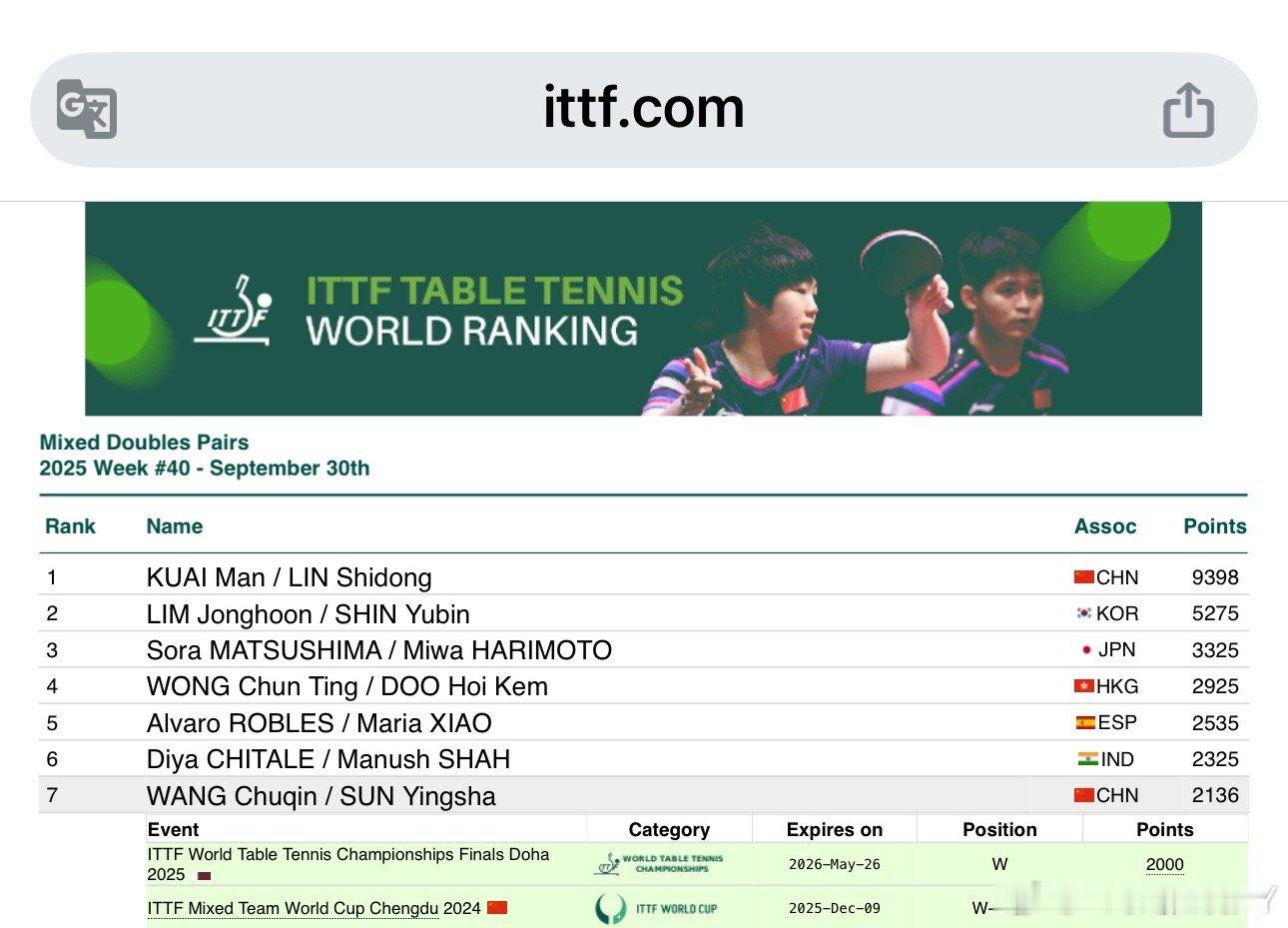
Task: Click position W for Doha event
Action: [x=999, y=865]
